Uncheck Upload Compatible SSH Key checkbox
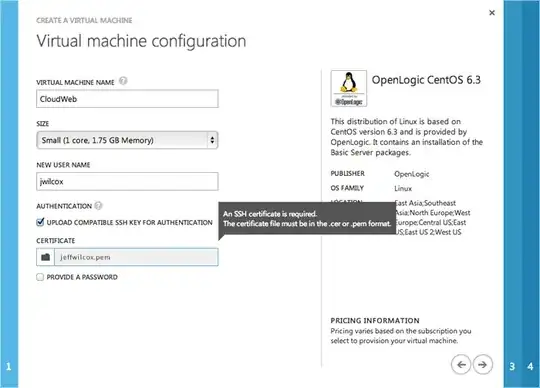Image resolution: width=540 pixels, height=388 pixels. coord(40,222)
